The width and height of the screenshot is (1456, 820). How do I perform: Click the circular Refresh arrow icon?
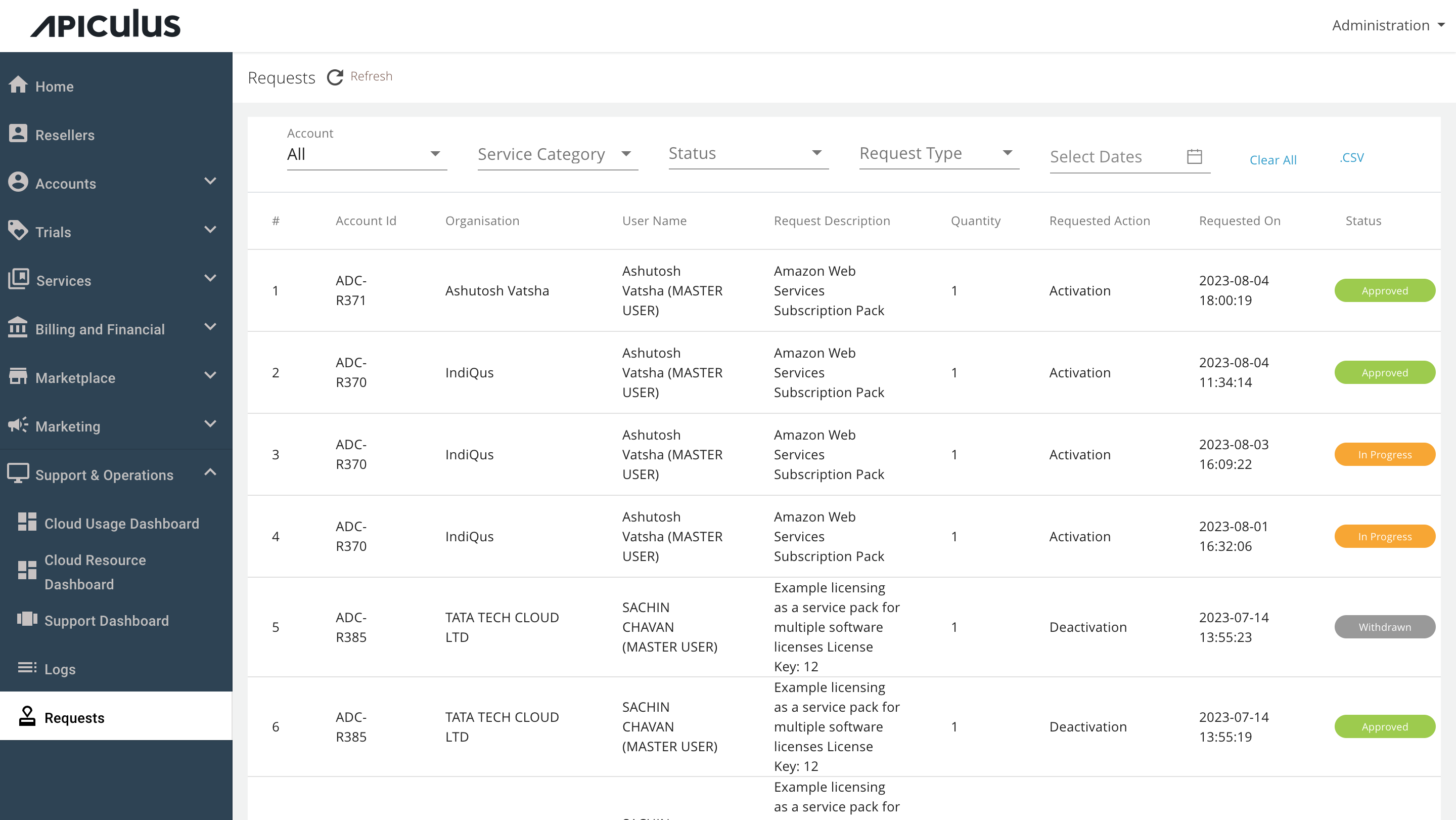click(335, 77)
